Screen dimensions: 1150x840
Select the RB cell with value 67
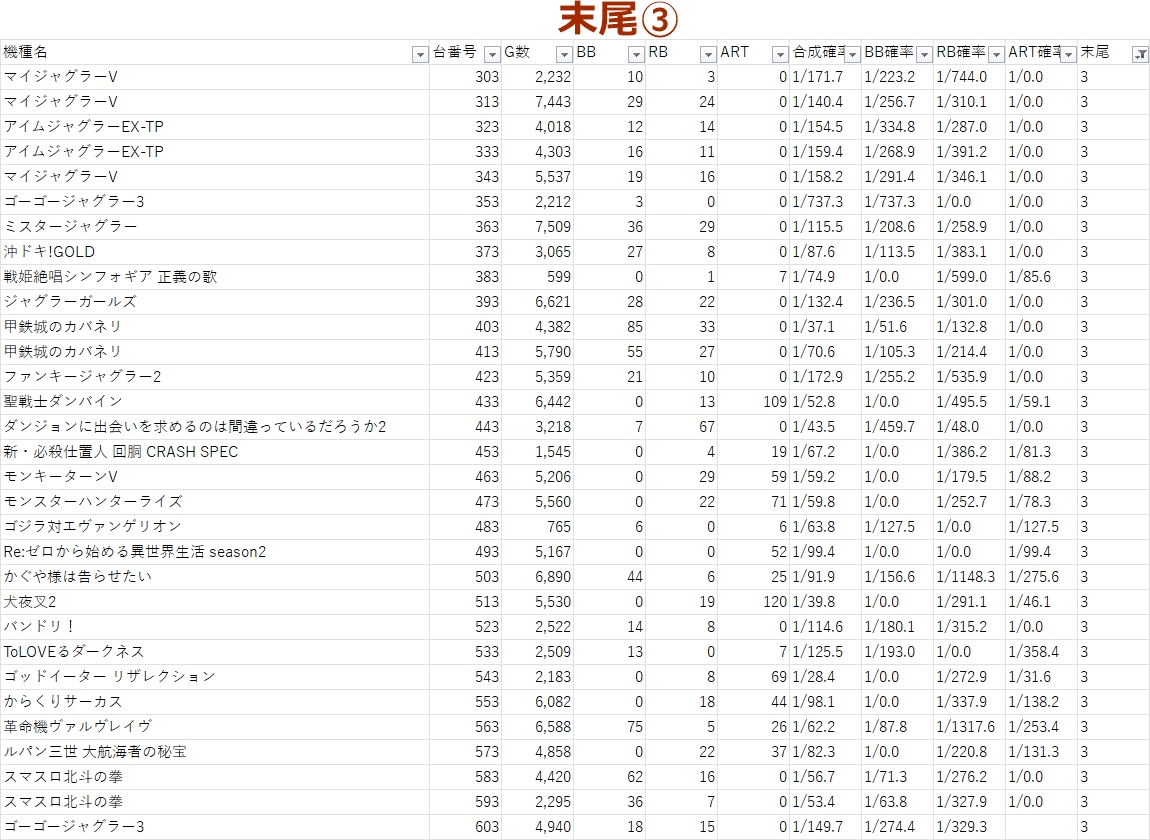[x=681, y=426]
